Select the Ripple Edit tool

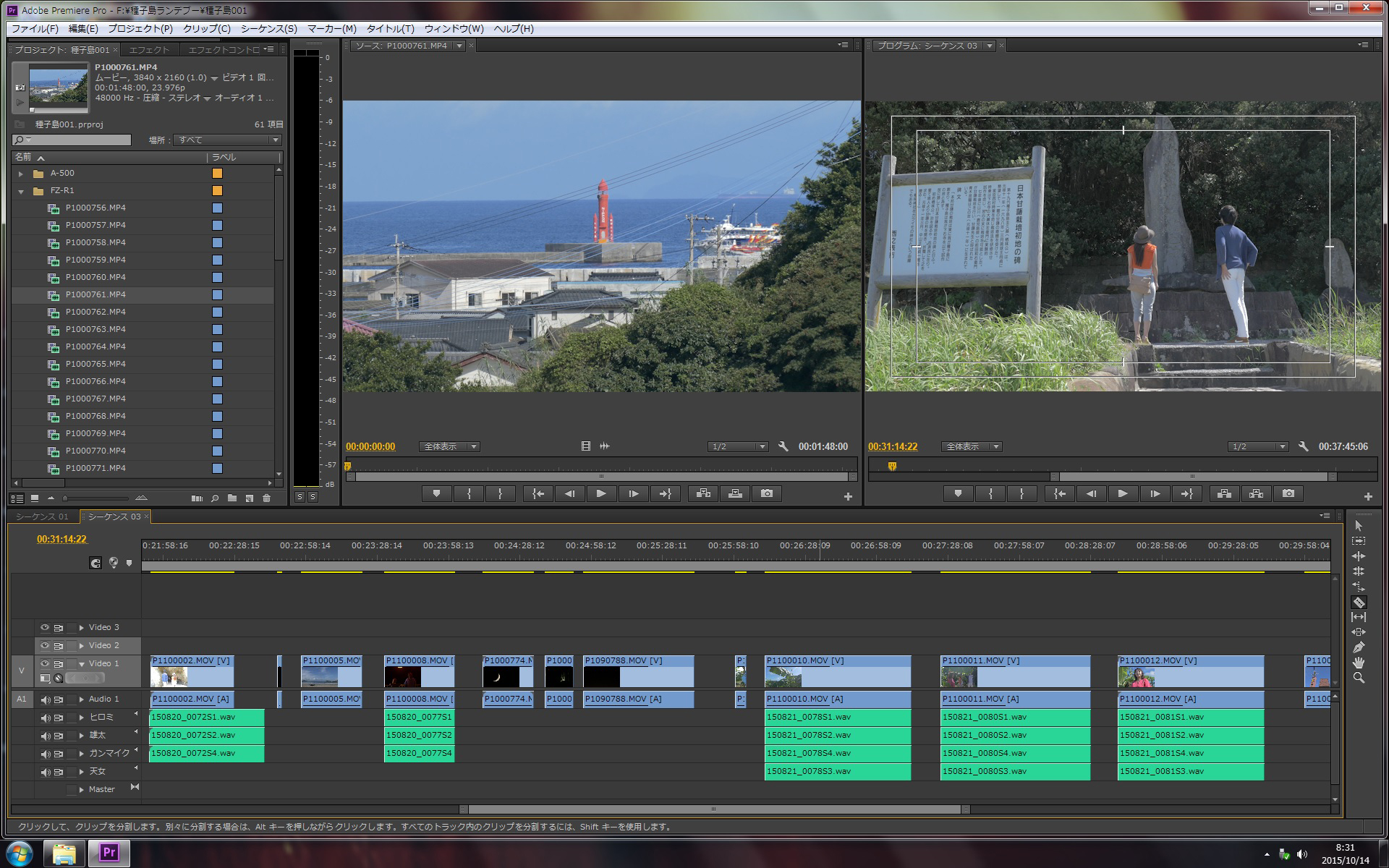coord(1359,556)
